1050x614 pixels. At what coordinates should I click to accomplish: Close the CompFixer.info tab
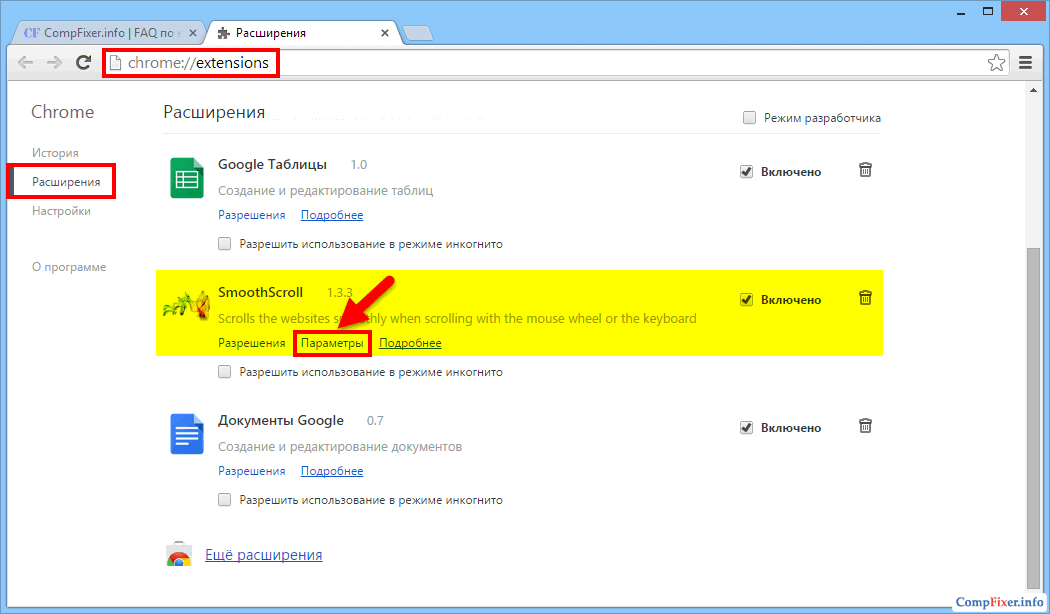[x=193, y=33]
